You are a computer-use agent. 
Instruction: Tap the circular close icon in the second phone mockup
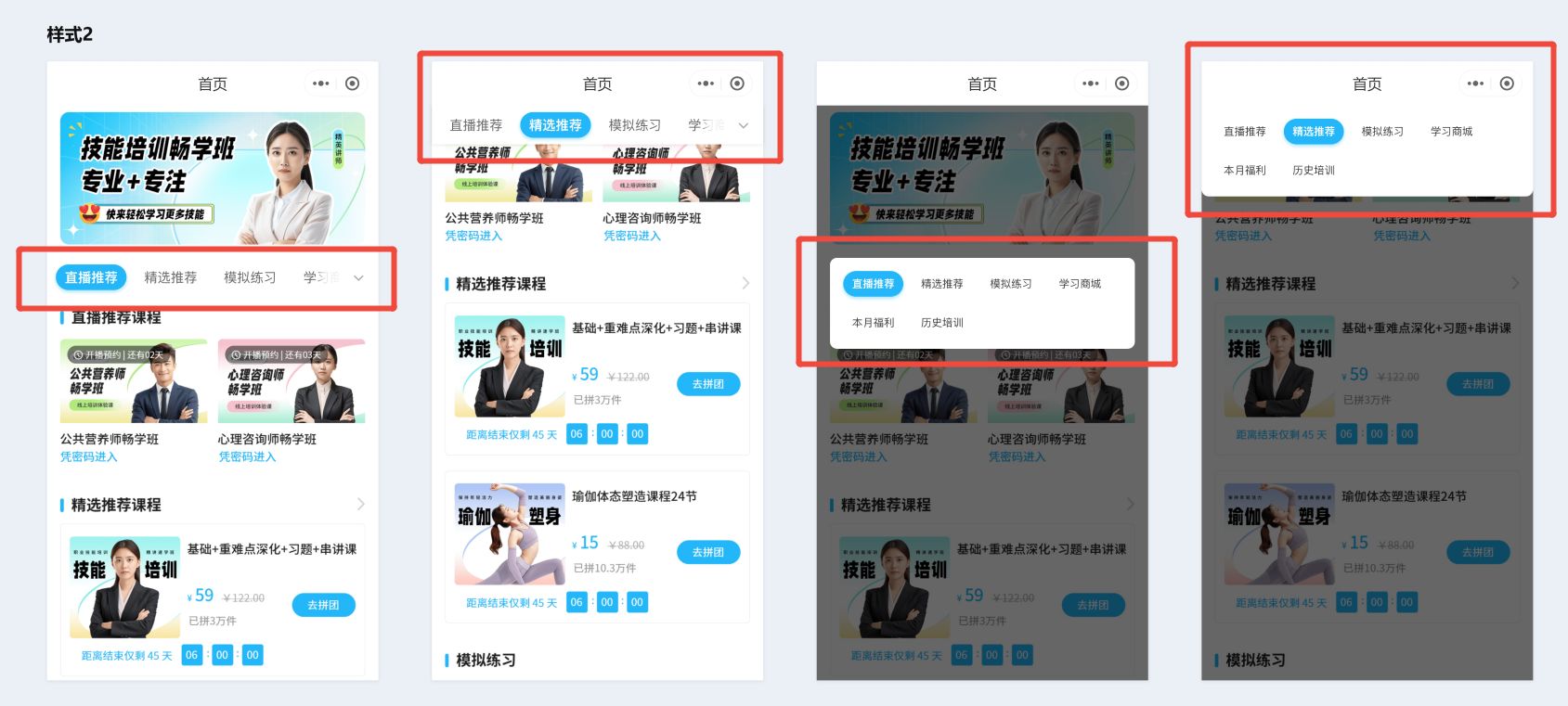(737, 83)
